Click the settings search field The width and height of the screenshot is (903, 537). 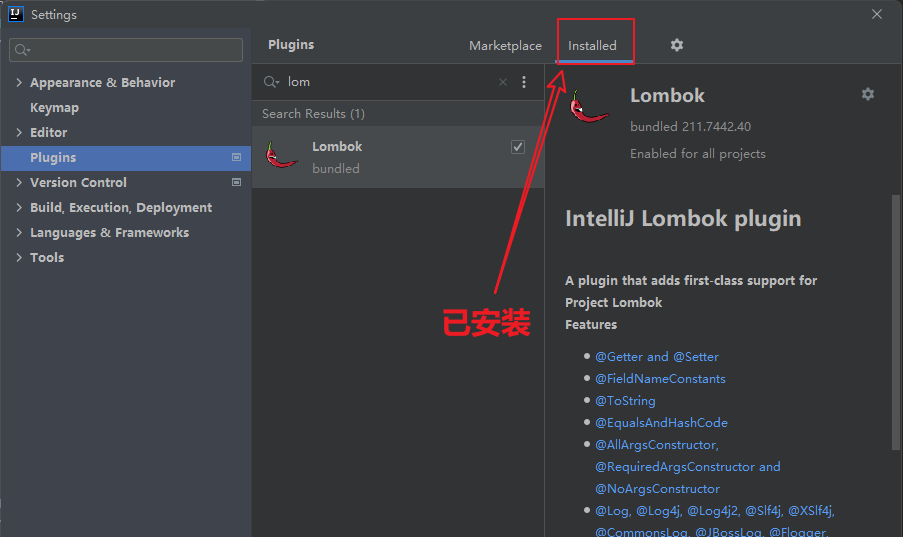(x=126, y=50)
